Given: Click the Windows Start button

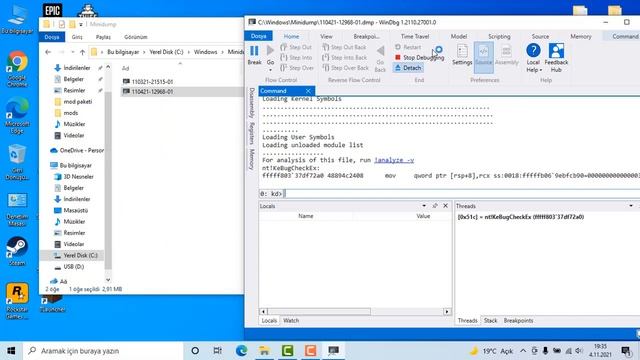Looking at the screenshot, I should pos(11,351).
